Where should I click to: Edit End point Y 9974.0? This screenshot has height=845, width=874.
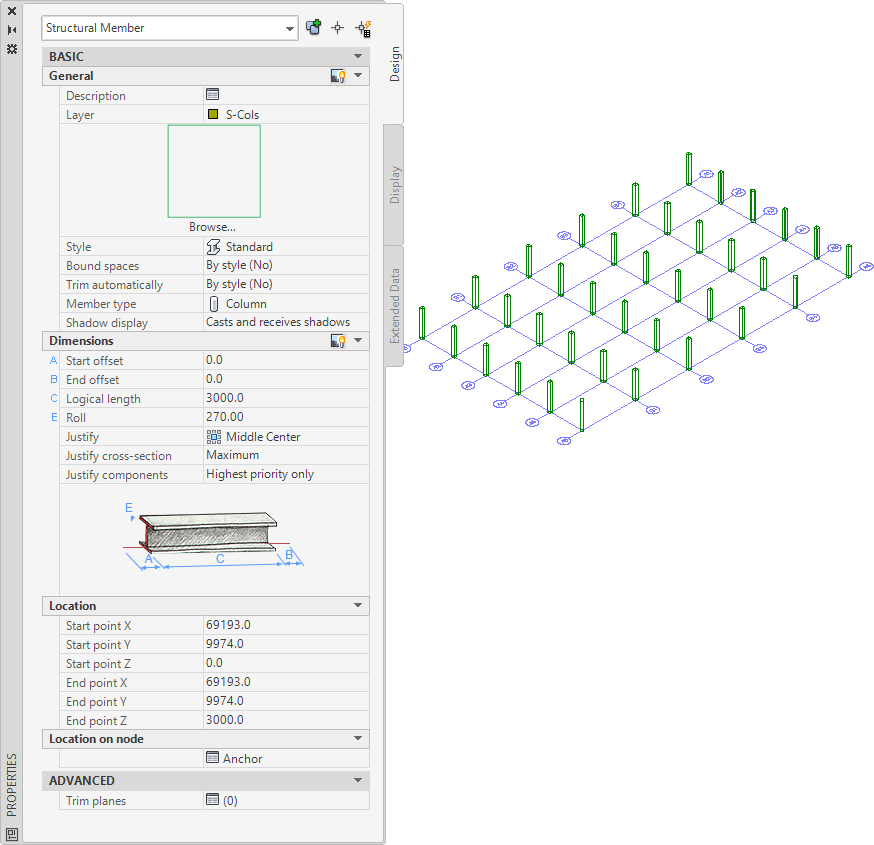tap(286, 701)
